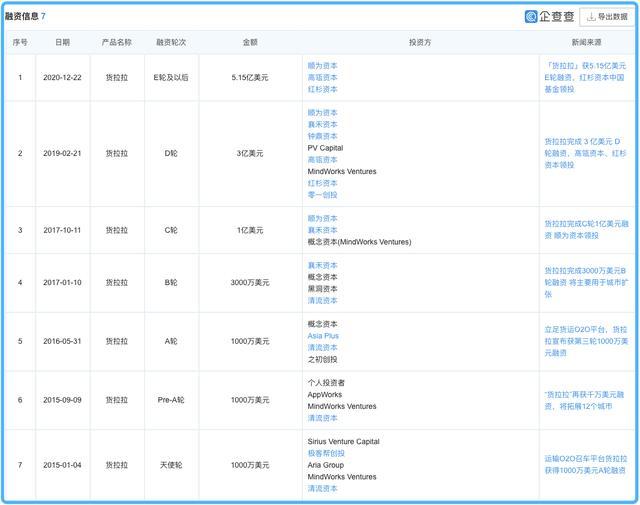The width and height of the screenshot is (640, 505).
Task: Select date cell 2016-05-31
Action: (62, 341)
